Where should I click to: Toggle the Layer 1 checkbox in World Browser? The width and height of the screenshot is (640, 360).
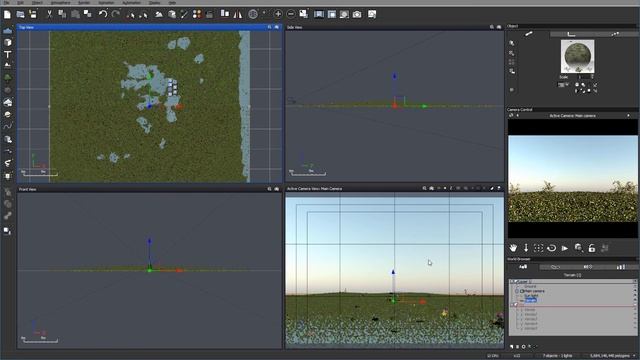click(x=516, y=282)
